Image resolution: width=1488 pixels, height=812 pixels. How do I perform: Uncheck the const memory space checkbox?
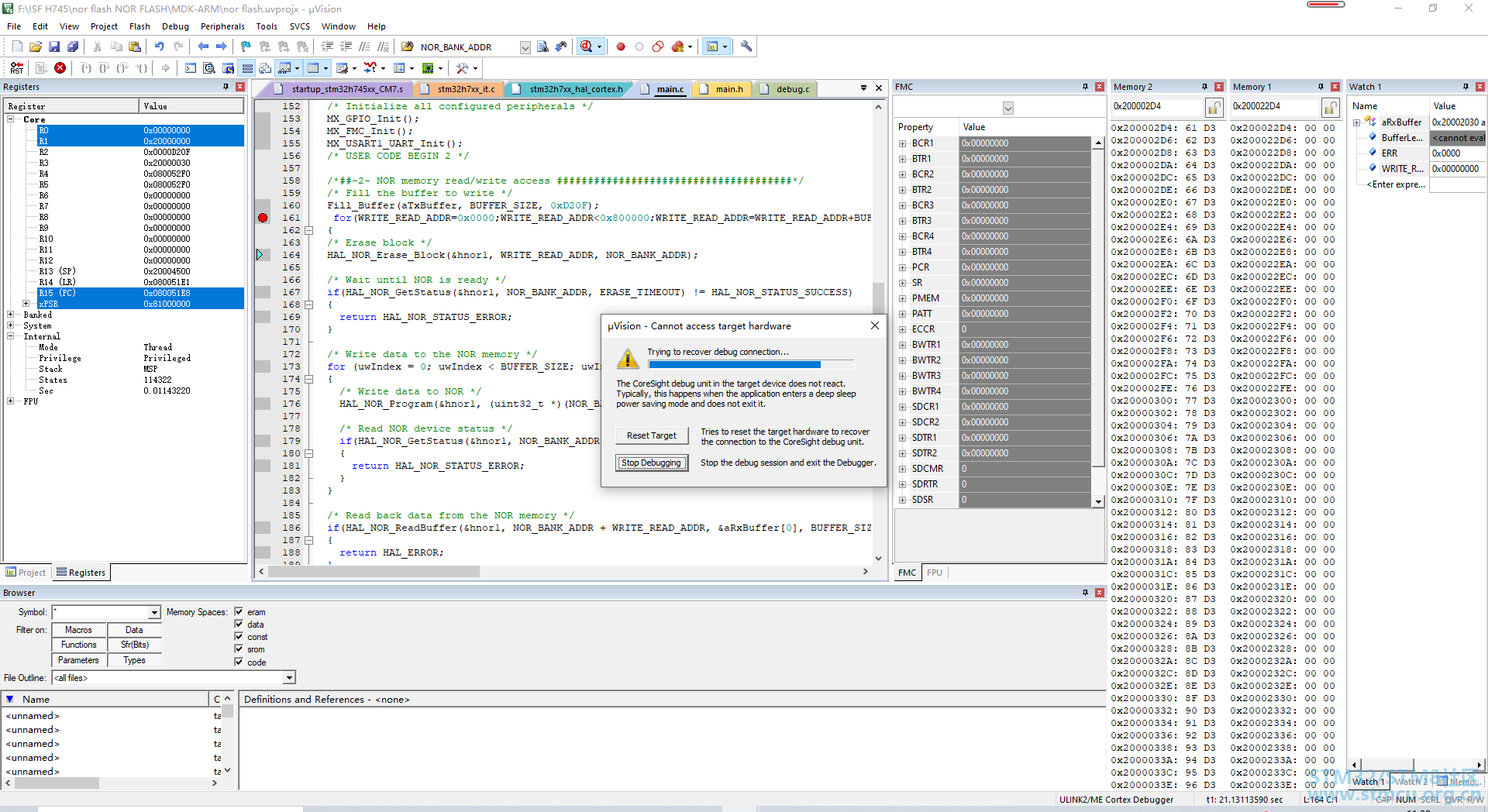239,636
